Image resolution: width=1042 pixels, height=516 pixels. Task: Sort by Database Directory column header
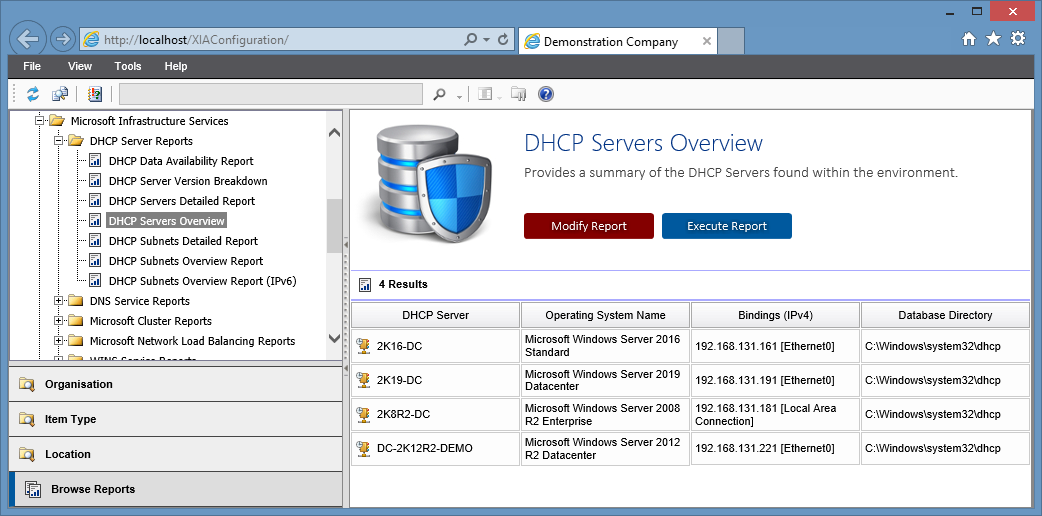click(x=946, y=315)
